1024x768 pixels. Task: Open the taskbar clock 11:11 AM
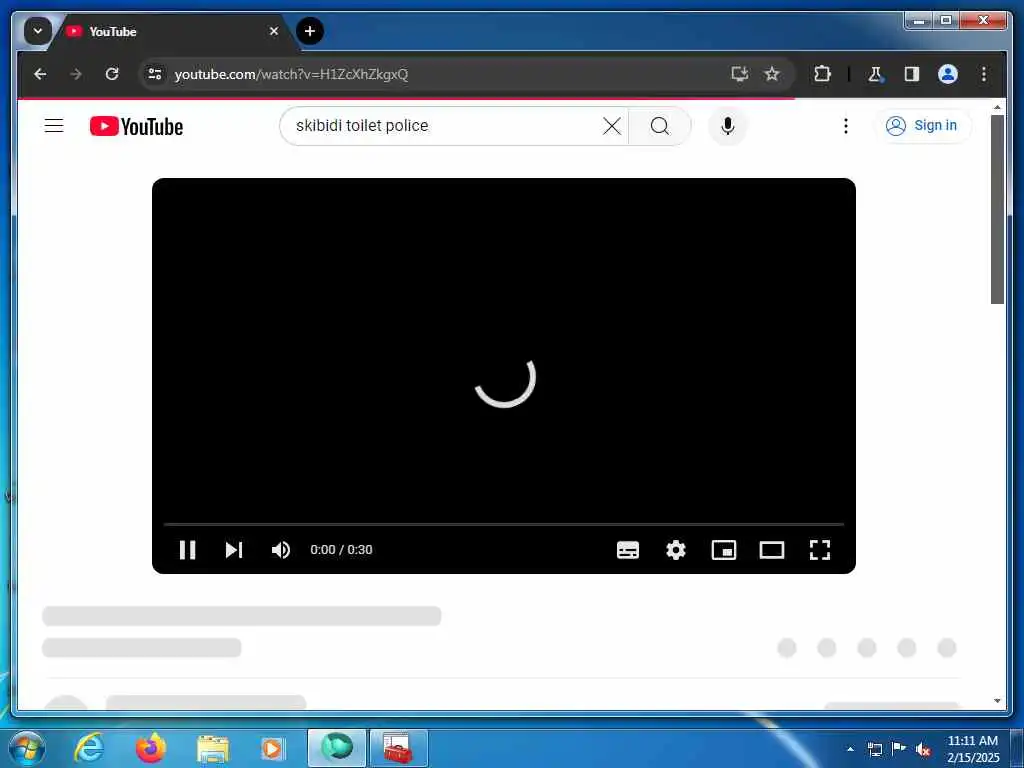[x=972, y=748]
